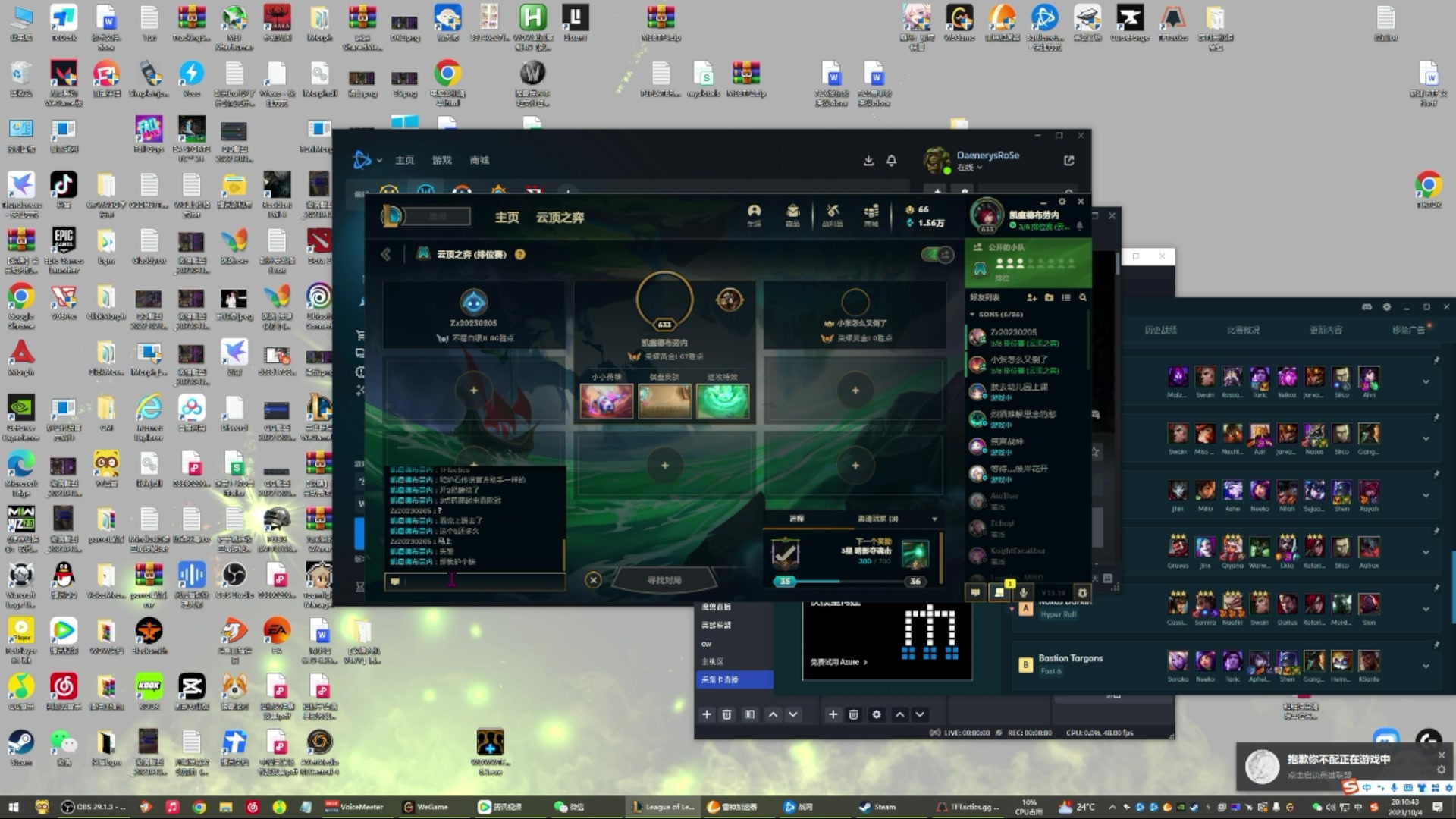The width and height of the screenshot is (1456, 819).
Task: Toggle the notification bell beside the summoner name
Action: pyautogui.click(x=1080, y=226)
